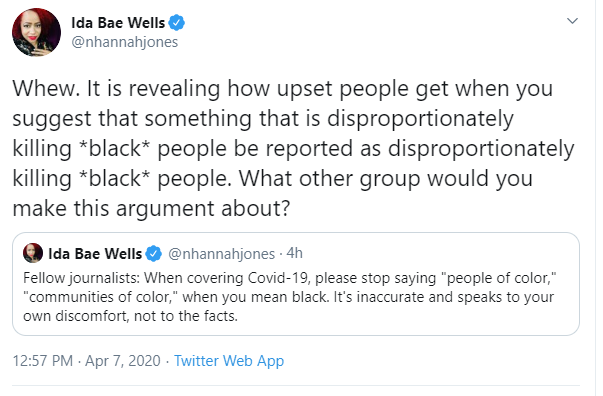Open quoted tweet at the "Fellow journalists" line
The image size is (603, 396).
tap(290, 278)
